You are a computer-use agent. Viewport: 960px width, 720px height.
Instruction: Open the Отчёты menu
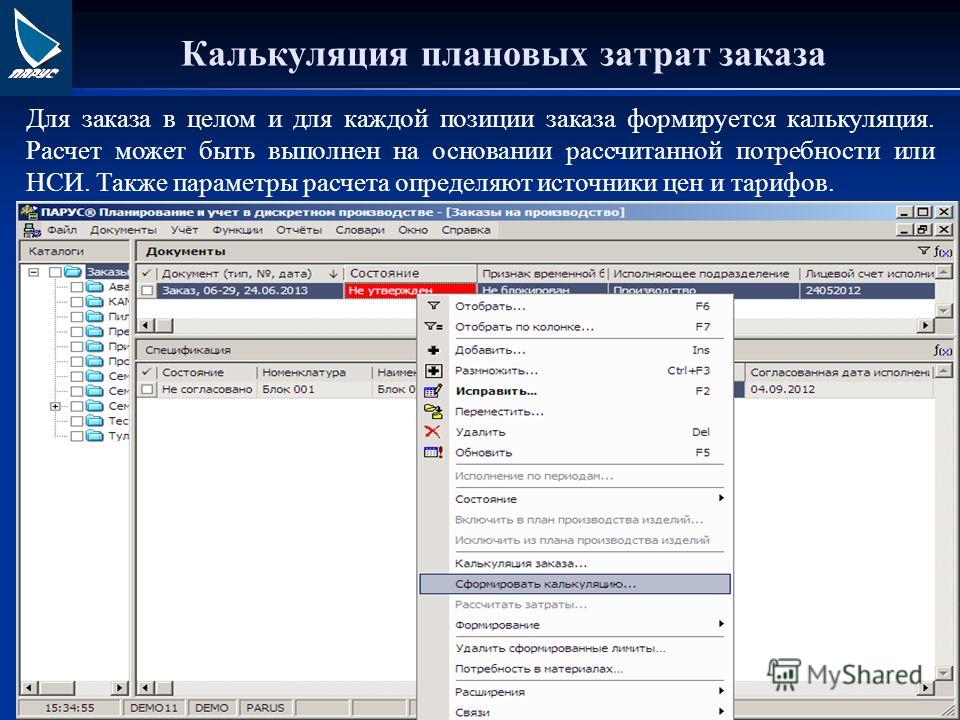(299, 230)
